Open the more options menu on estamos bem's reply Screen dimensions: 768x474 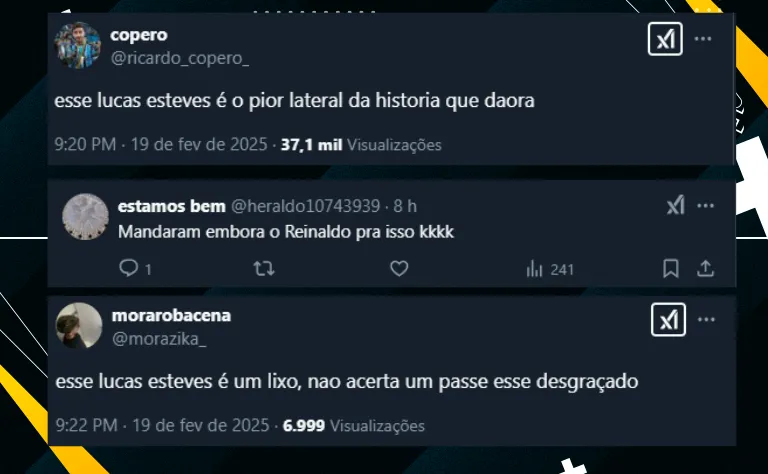point(705,206)
